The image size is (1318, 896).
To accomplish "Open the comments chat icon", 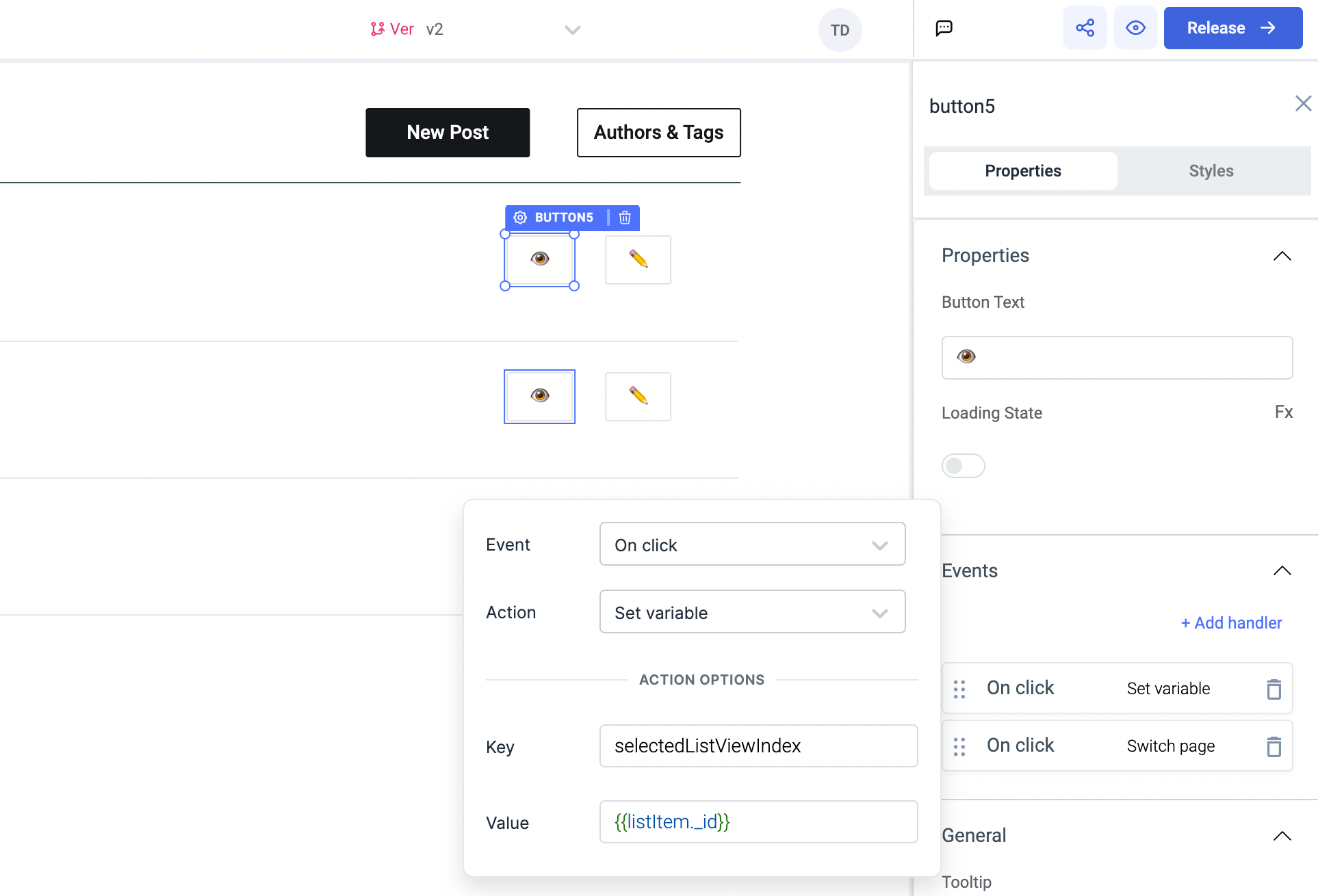I will tap(944, 28).
